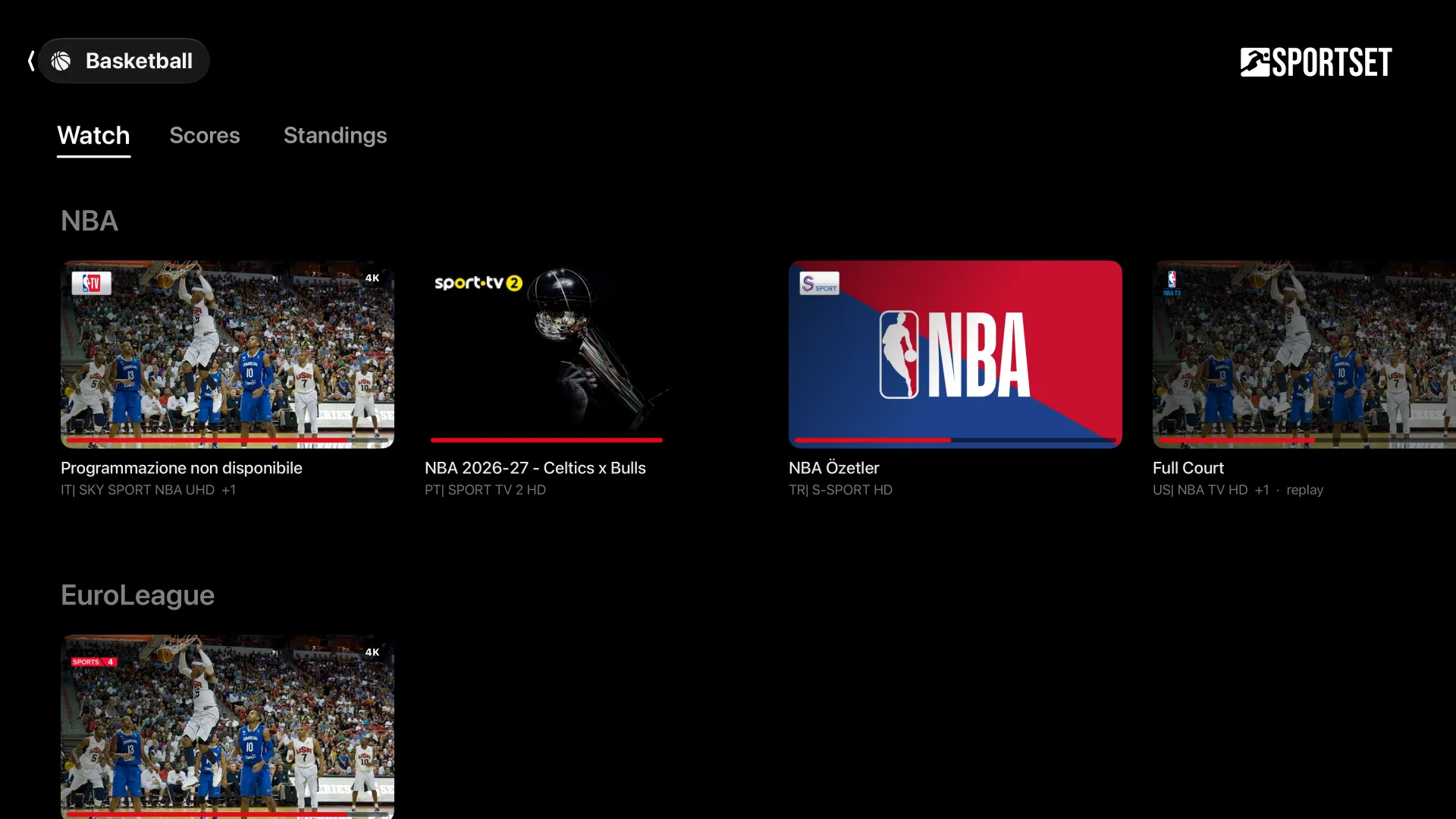
Task: Open the NBA Özetler thumbnail
Action: 955,354
